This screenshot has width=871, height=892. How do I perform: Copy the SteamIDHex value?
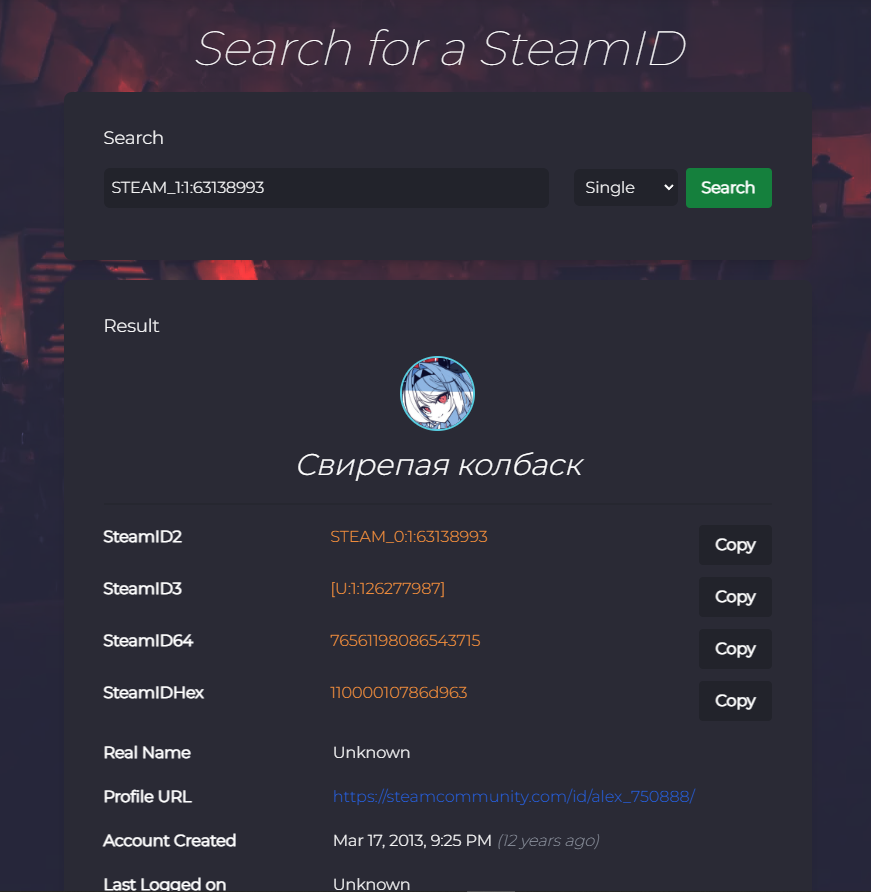(x=735, y=701)
